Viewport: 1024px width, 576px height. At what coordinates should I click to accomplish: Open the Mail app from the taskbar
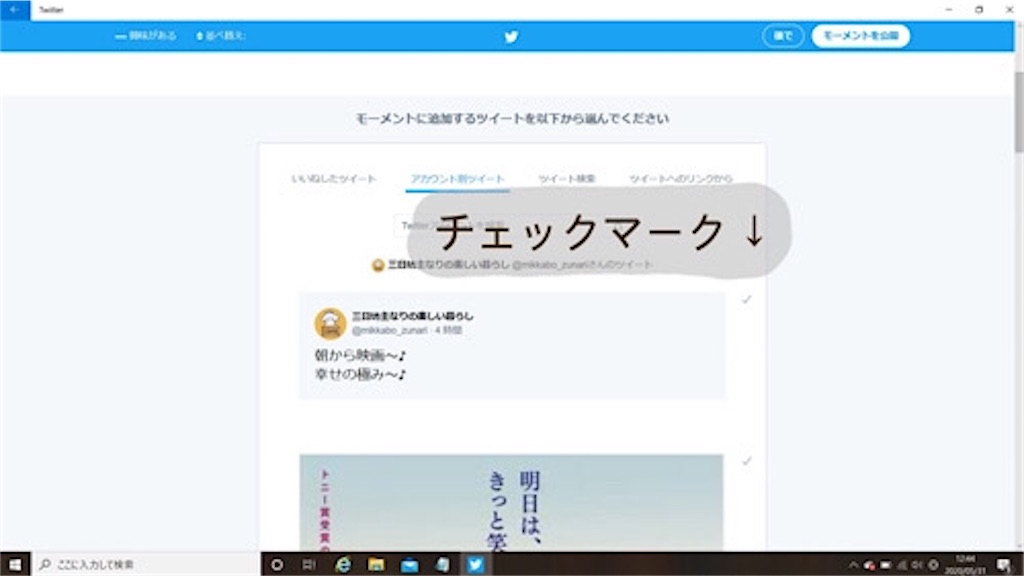[x=409, y=564]
